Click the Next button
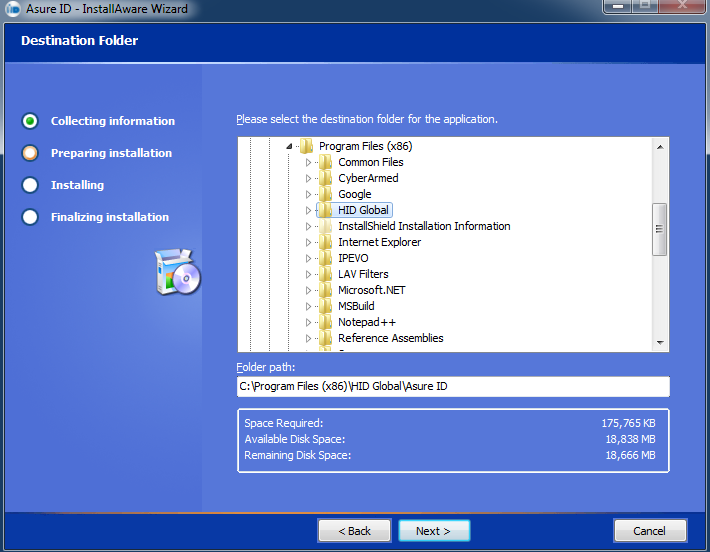Screen dimensions: 710x552 pyautogui.click(x=434, y=531)
